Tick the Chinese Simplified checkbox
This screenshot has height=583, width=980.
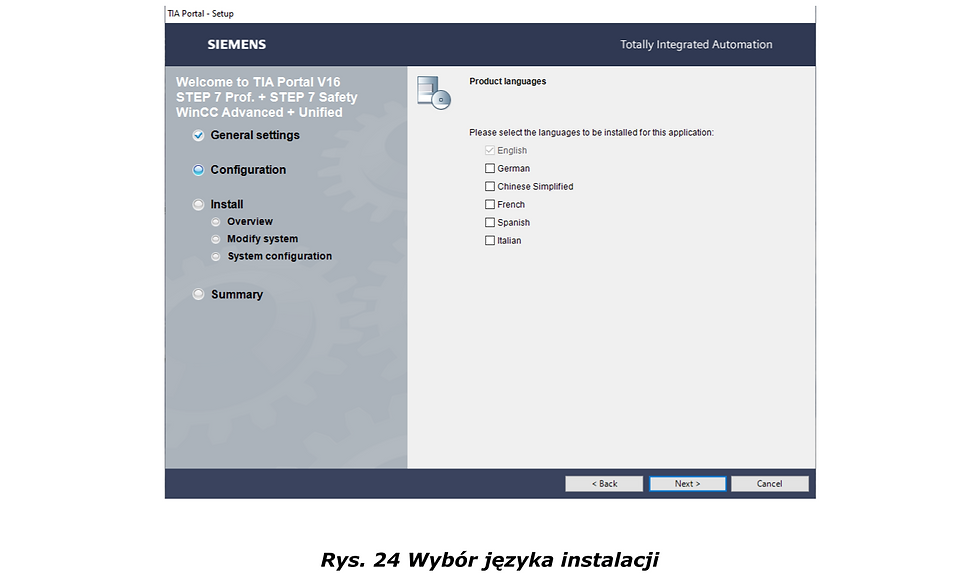click(490, 186)
